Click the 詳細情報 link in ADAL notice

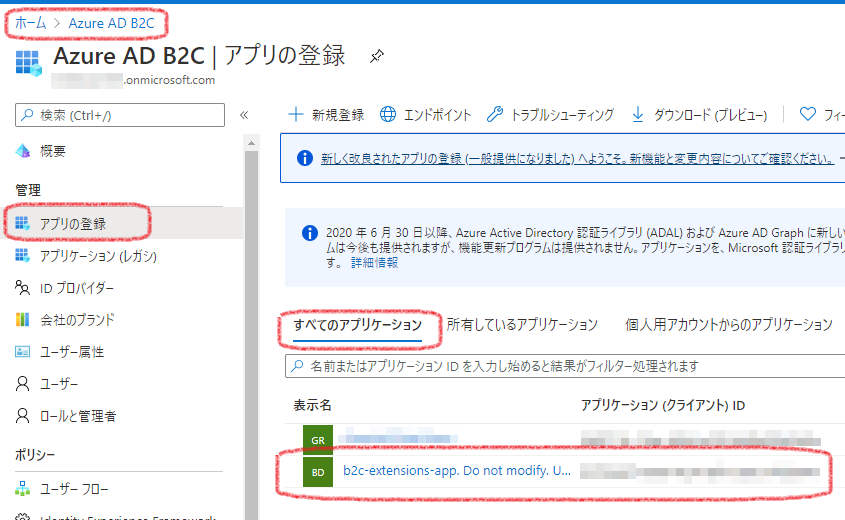(375, 262)
